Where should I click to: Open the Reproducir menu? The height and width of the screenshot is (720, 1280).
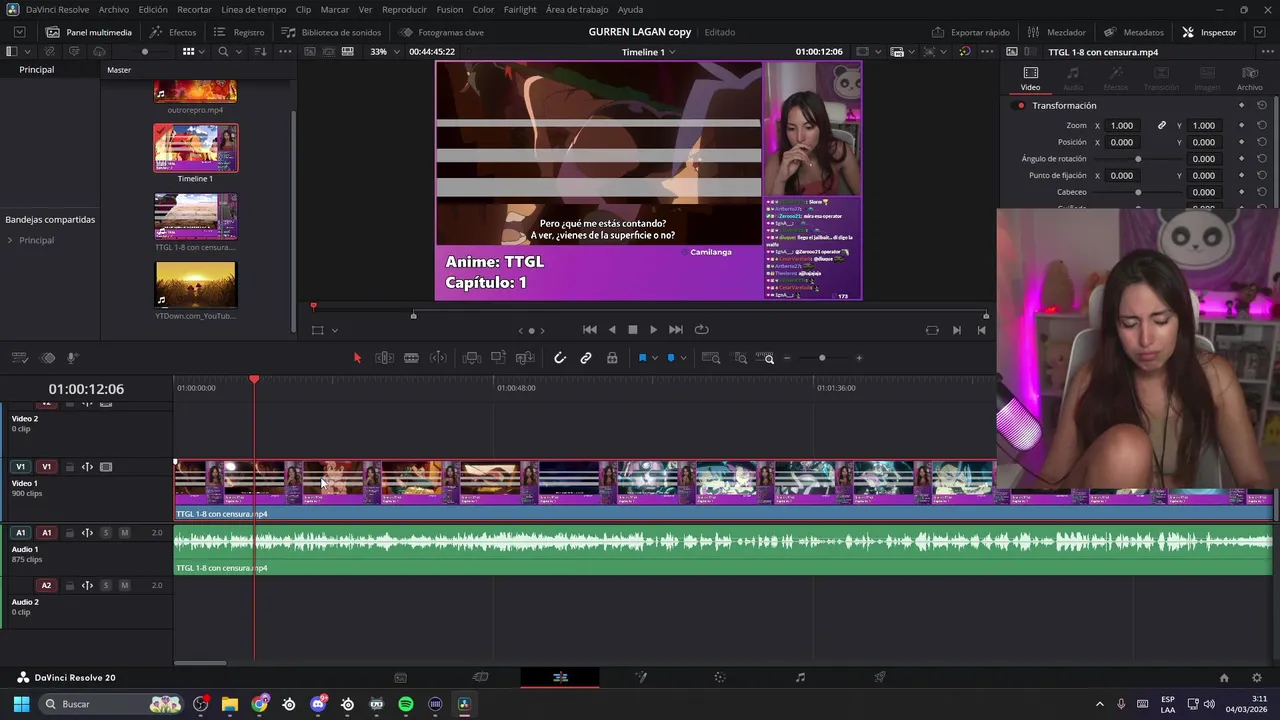point(404,9)
